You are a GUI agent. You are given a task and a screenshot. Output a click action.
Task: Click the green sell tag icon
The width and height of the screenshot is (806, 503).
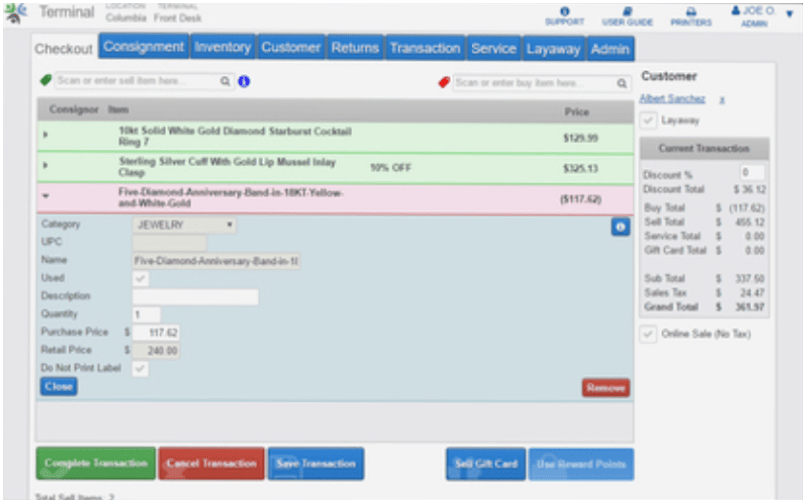[x=46, y=80]
